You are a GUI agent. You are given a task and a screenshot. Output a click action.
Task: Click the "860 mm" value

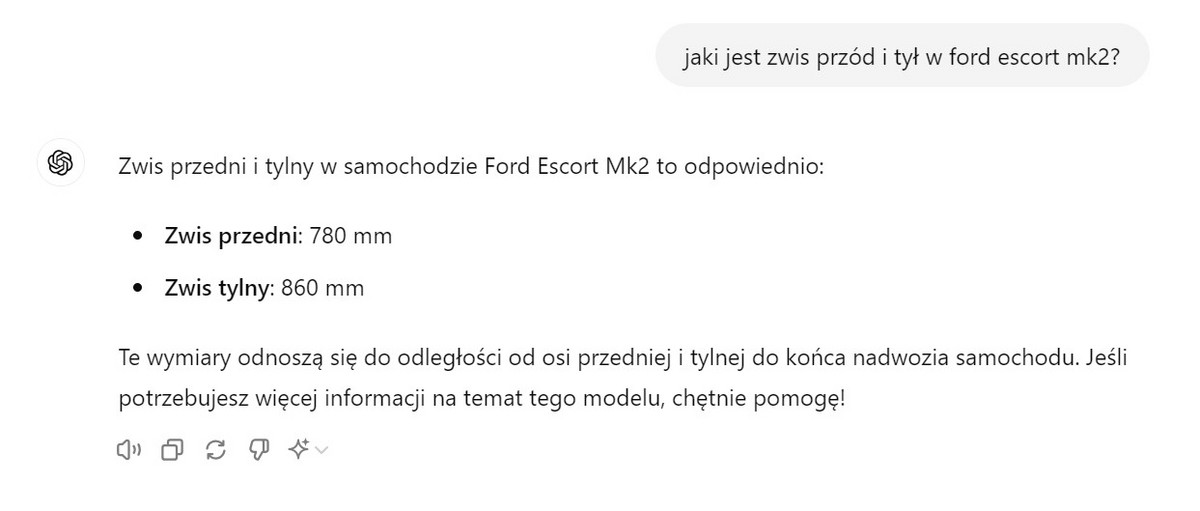coord(323,289)
